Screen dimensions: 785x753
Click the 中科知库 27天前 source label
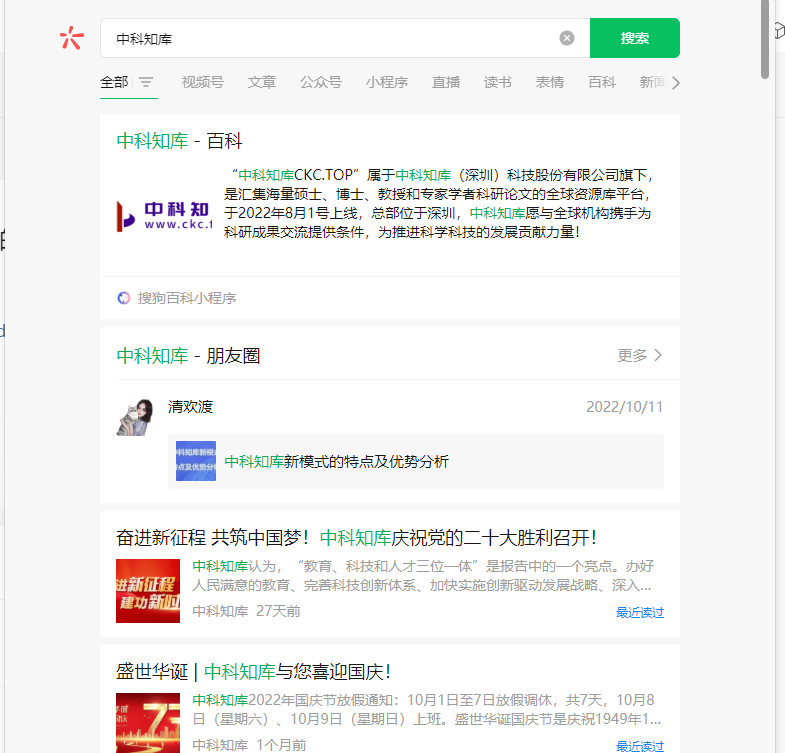[x=246, y=611]
